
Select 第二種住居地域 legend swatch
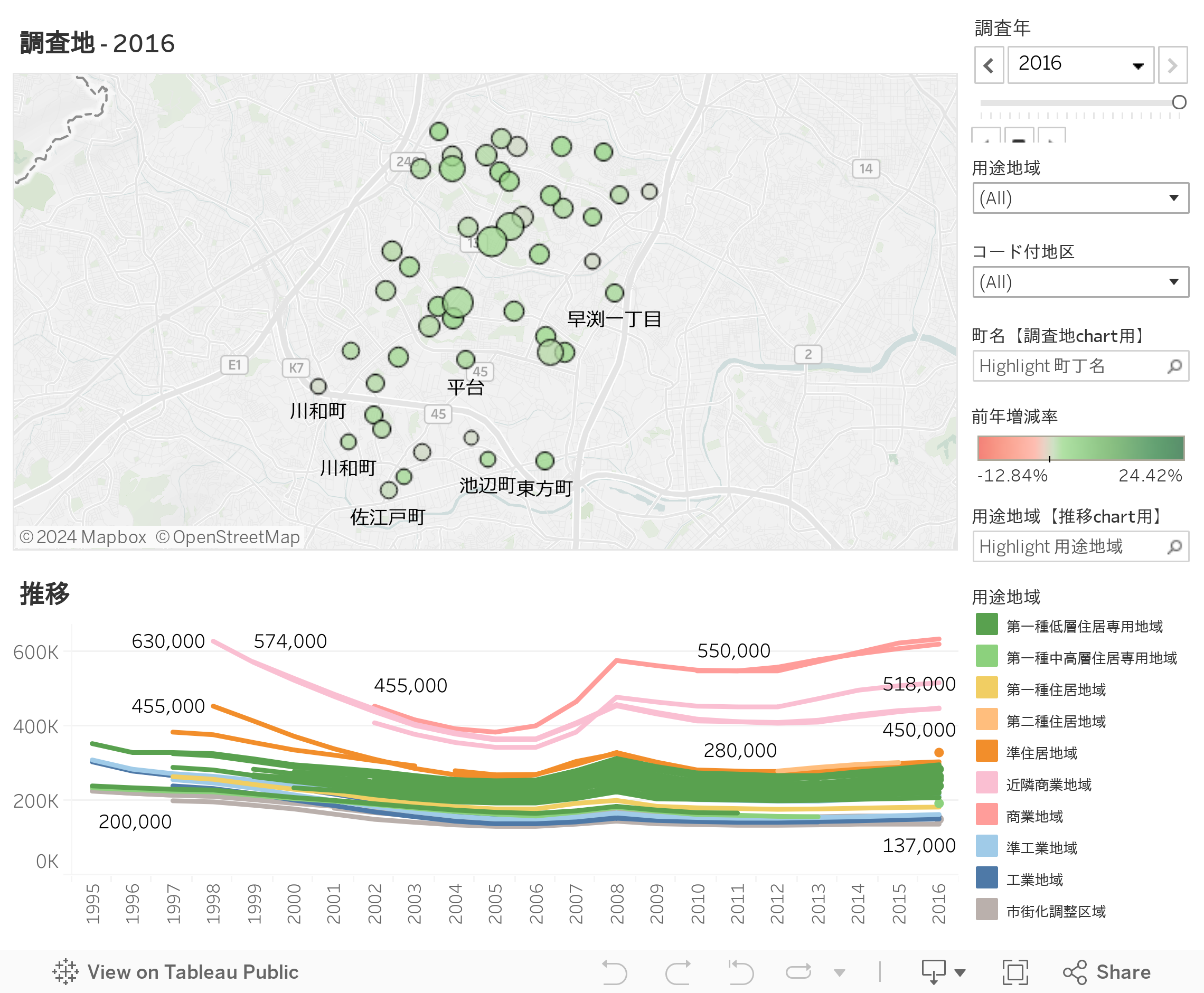[986, 720]
